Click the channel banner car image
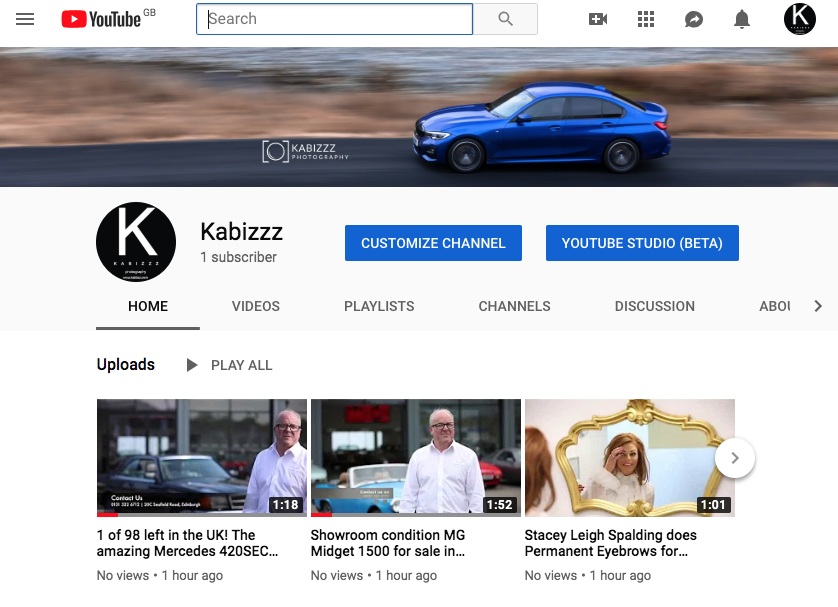This screenshot has width=838, height=607. point(419,117)
